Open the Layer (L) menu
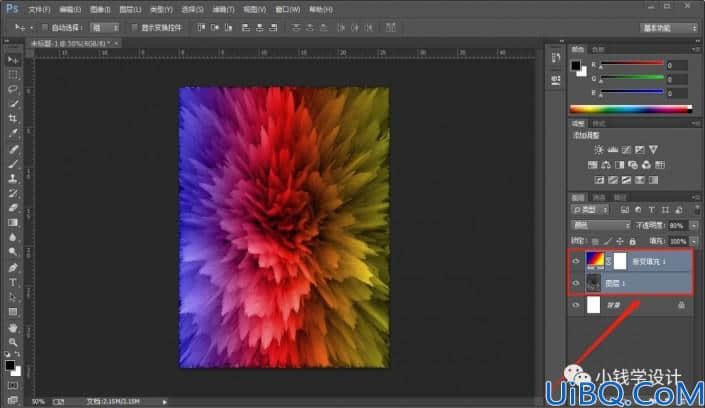The width and height of the screenshot is (705, 408). 130,9
